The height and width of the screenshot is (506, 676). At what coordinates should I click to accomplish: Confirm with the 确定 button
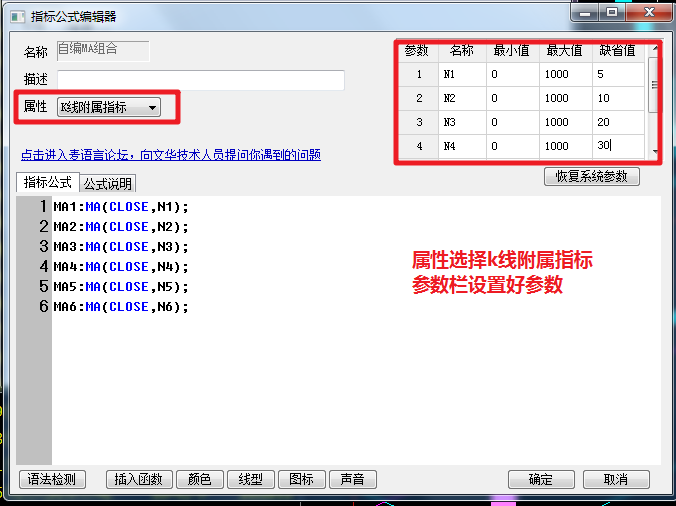click(541, 479)
